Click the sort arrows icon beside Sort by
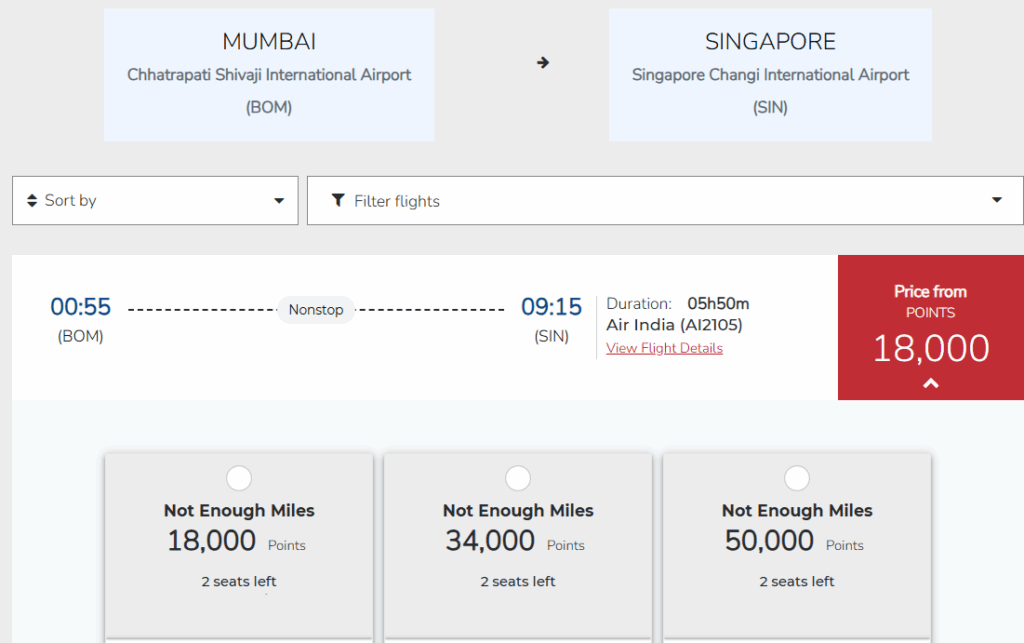 (x=32, y=201)
